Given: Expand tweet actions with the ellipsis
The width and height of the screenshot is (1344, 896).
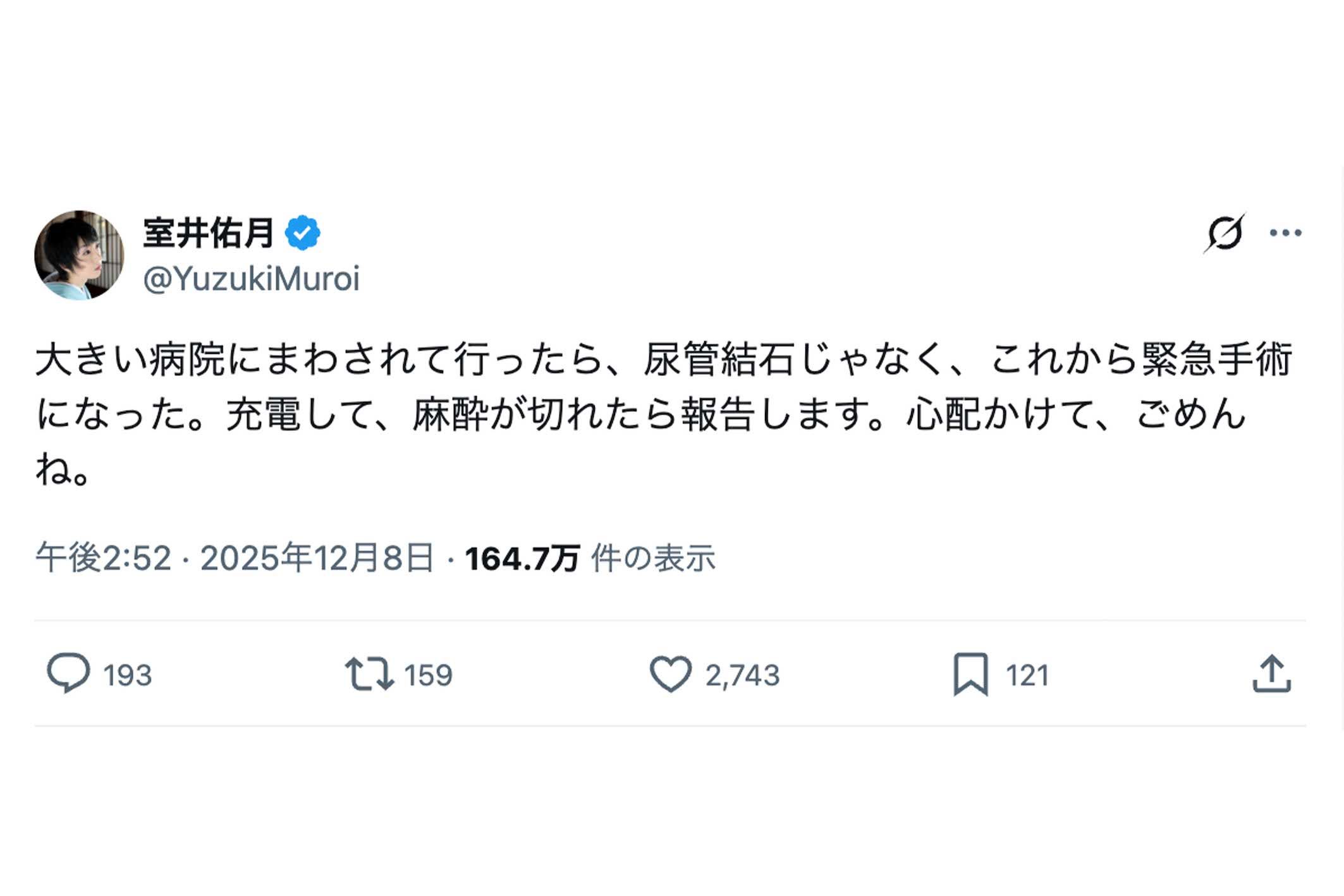Looking at the screenshot, I should [x=1286, y=234].
